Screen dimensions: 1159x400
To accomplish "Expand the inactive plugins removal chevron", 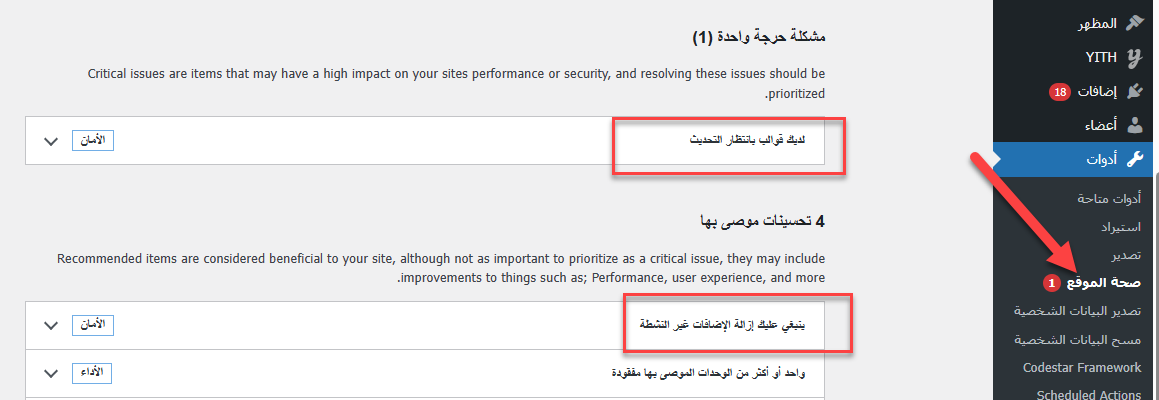I will (52, 325).
